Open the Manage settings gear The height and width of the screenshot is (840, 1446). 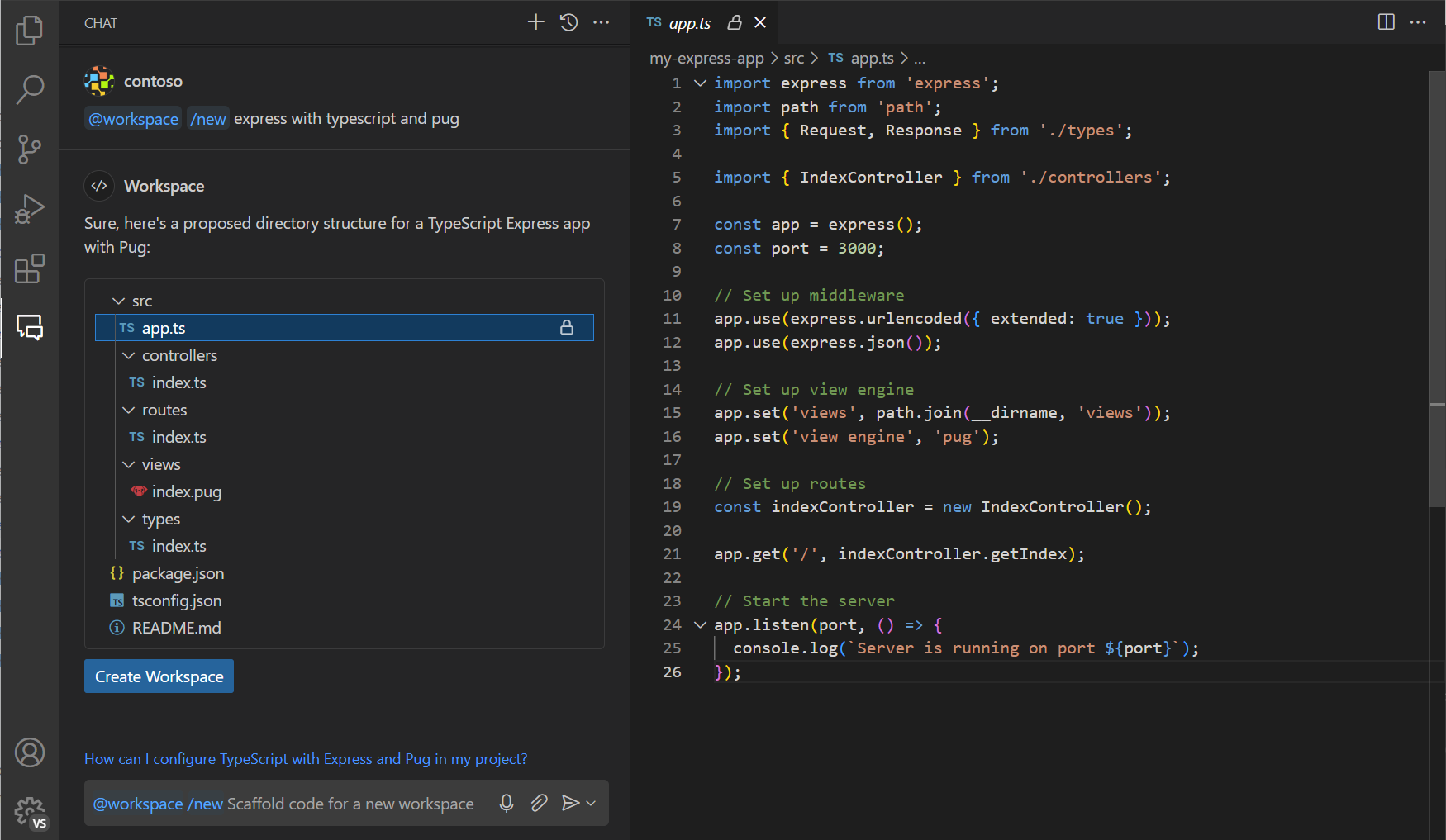click(x=30, y=813)
